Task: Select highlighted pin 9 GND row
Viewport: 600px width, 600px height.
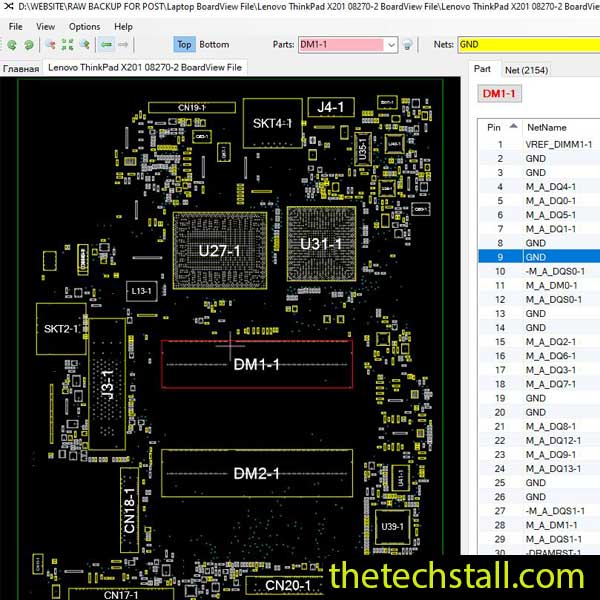Action: click(539, 257)
